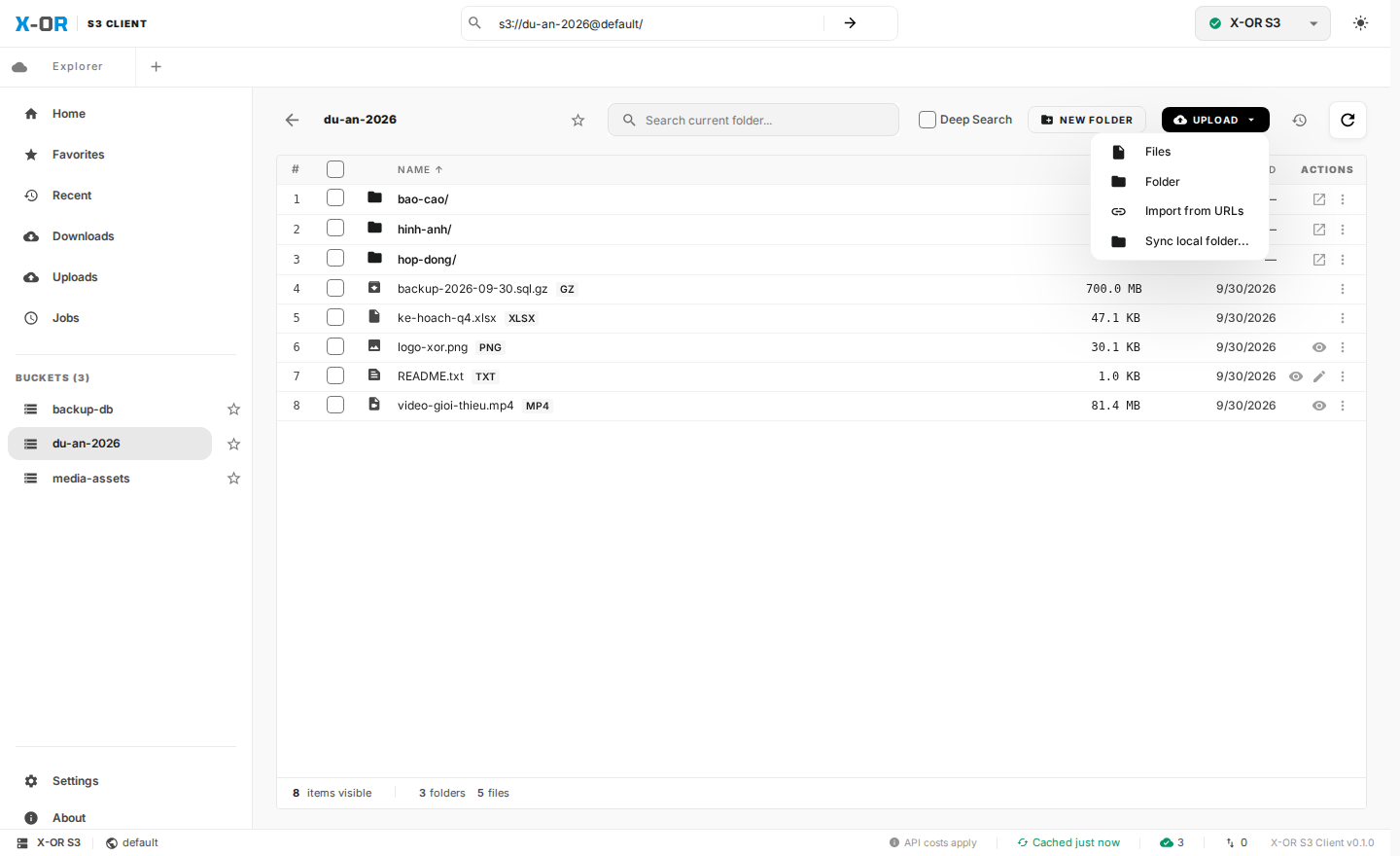
Task: Tick the checkbox for README.txt
Action: (335, 376)
